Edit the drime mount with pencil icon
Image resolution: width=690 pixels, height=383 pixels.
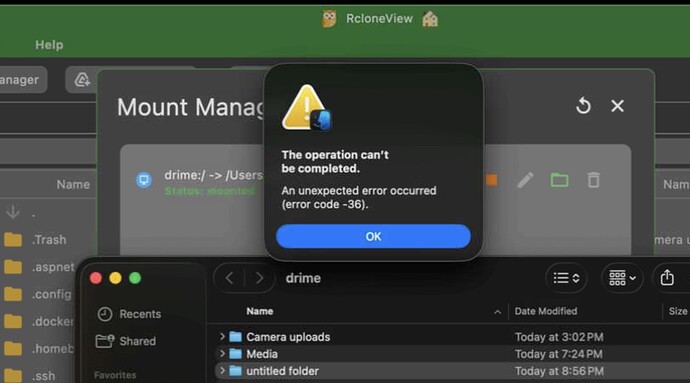(x=525, y=180)
